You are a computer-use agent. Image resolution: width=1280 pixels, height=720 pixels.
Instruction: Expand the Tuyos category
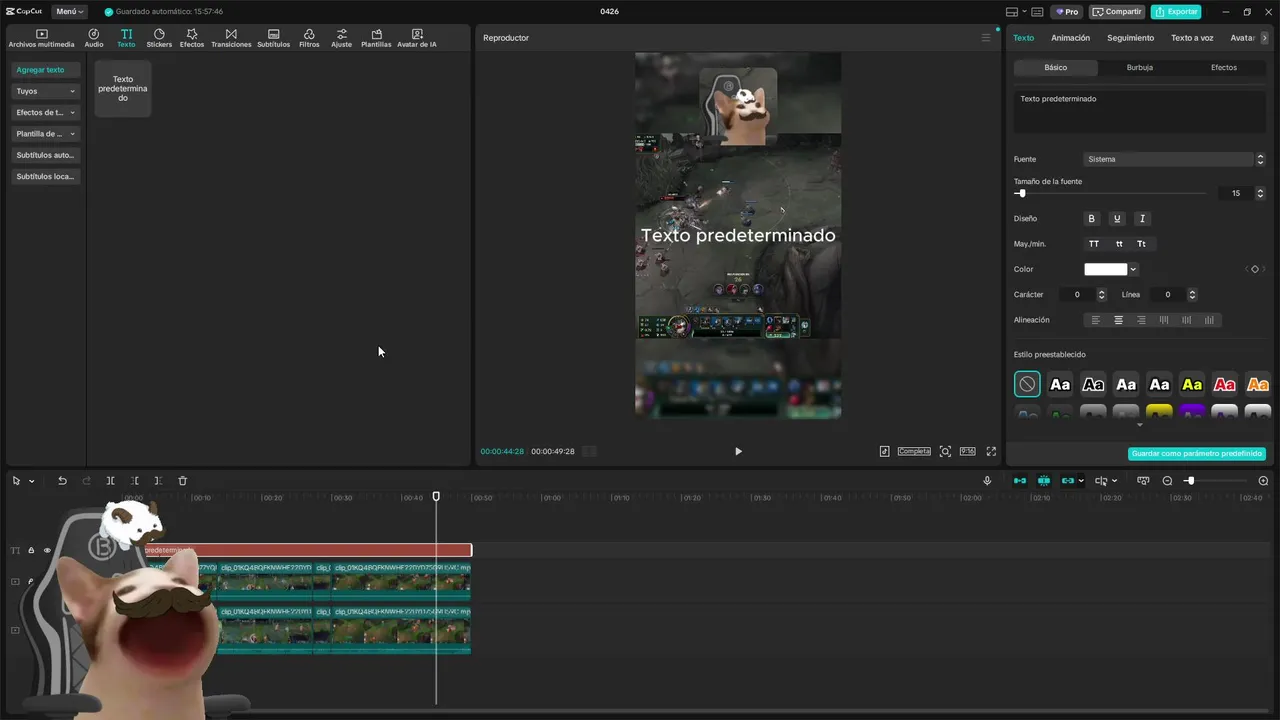[x=46, y=91]
